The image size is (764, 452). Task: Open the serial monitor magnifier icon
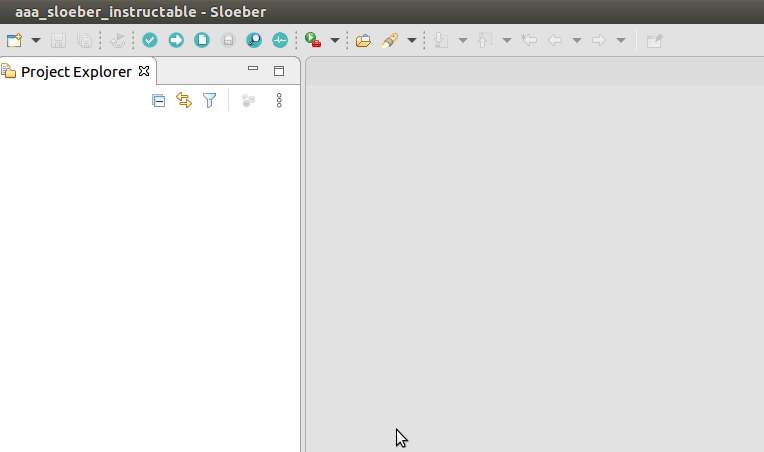click(x=254, y=41)
